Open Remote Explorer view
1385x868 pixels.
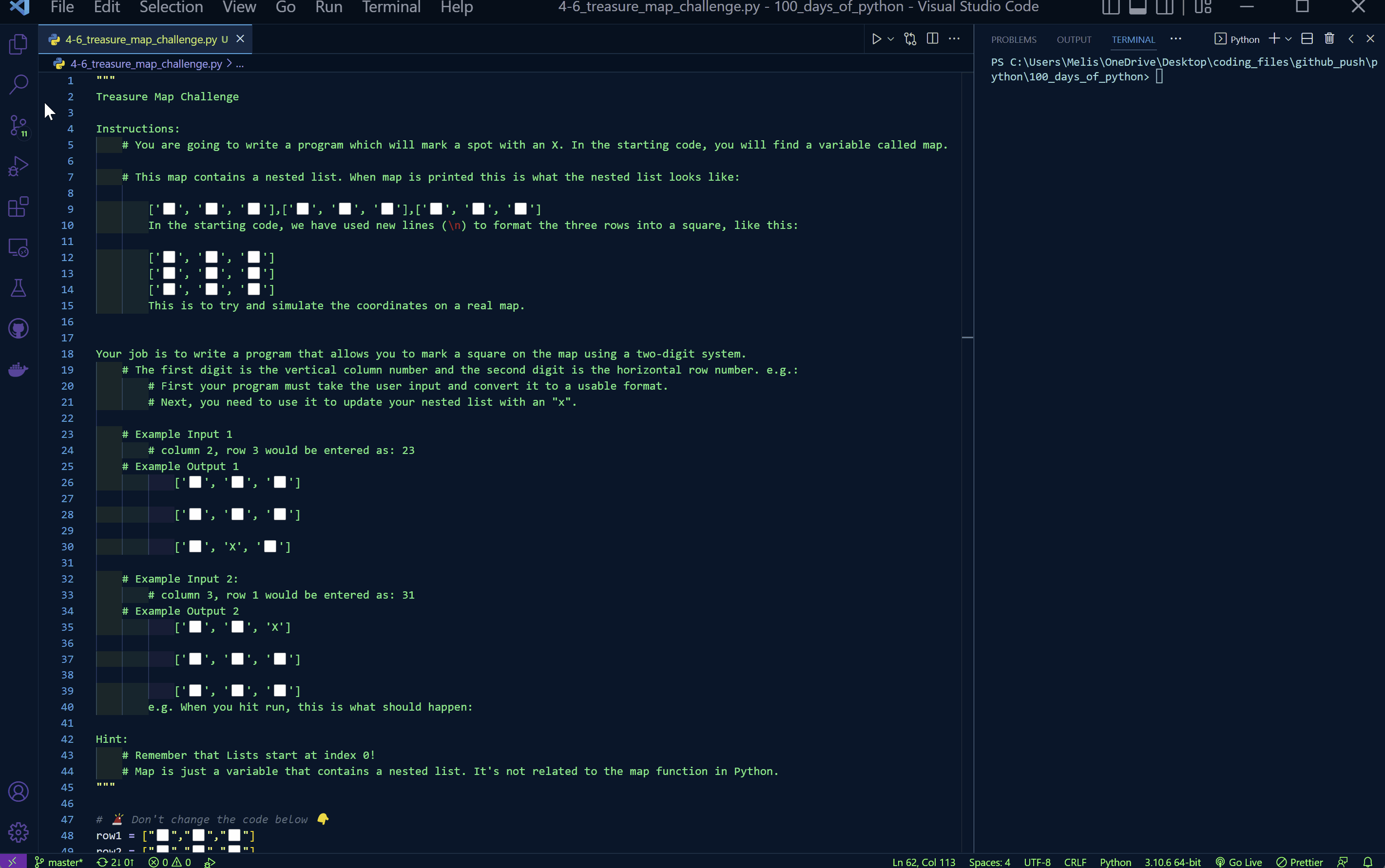(19, 247)
